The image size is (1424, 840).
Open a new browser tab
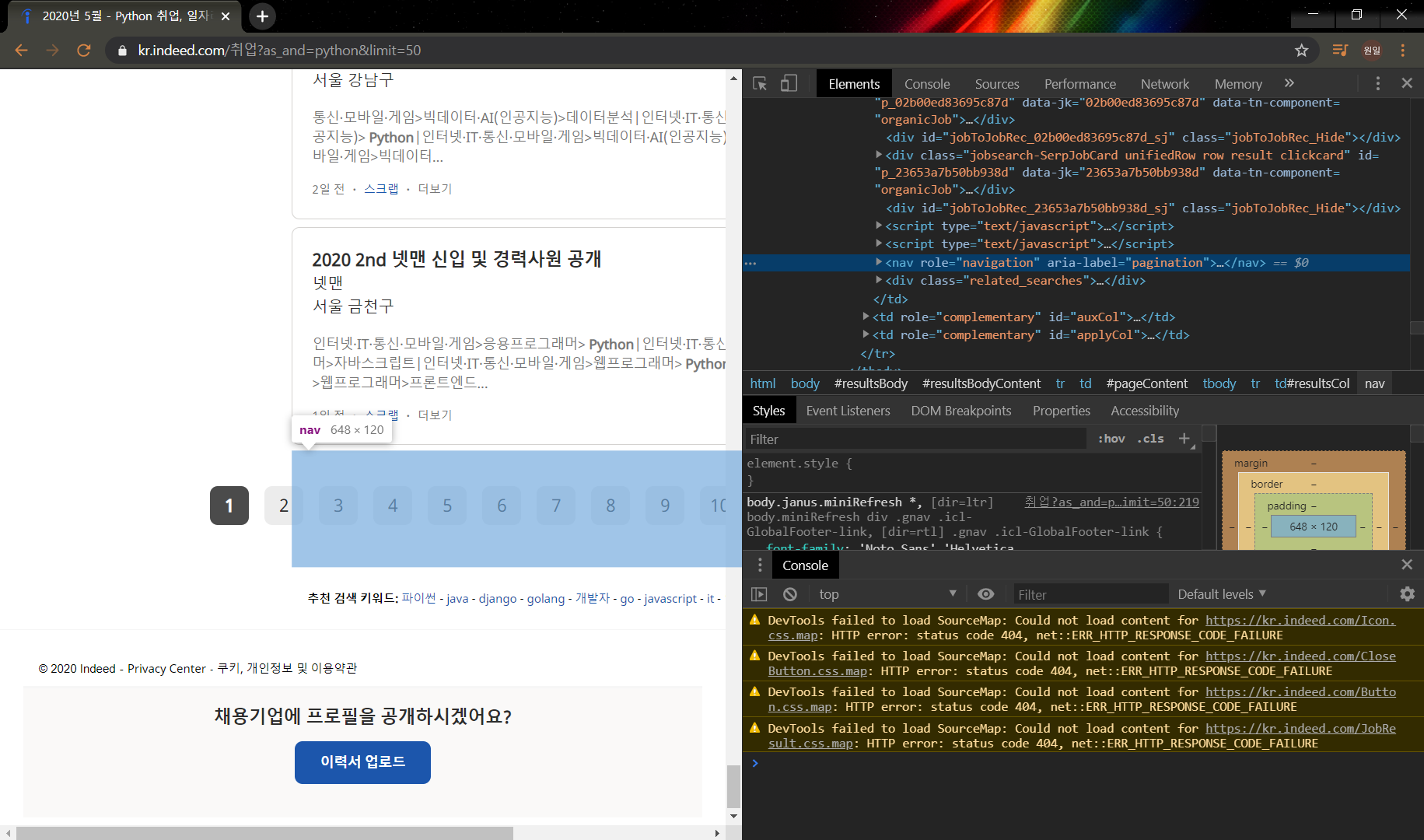pos(262,16)
